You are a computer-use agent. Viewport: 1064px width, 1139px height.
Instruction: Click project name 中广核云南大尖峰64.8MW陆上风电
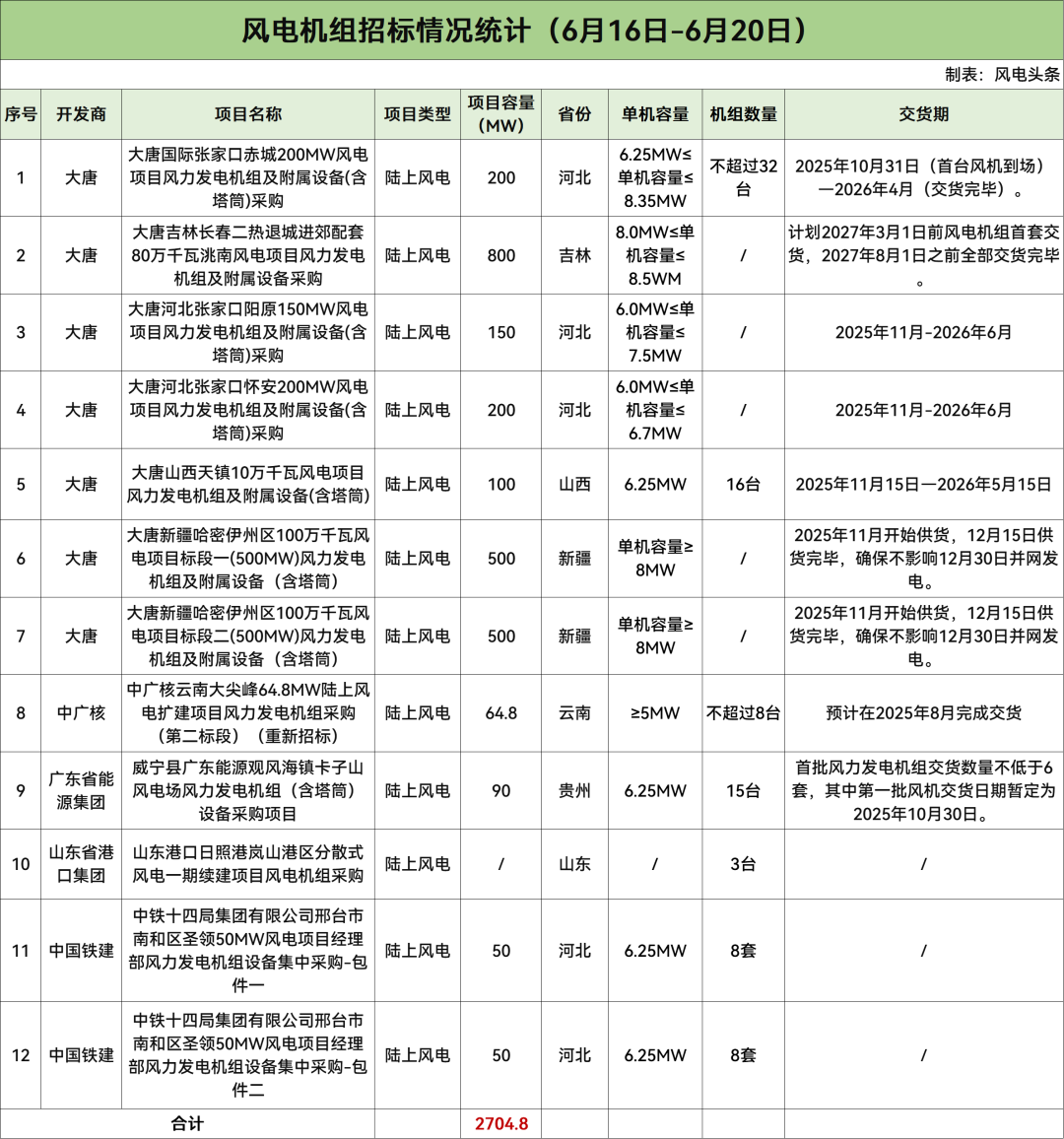point(247,713)
